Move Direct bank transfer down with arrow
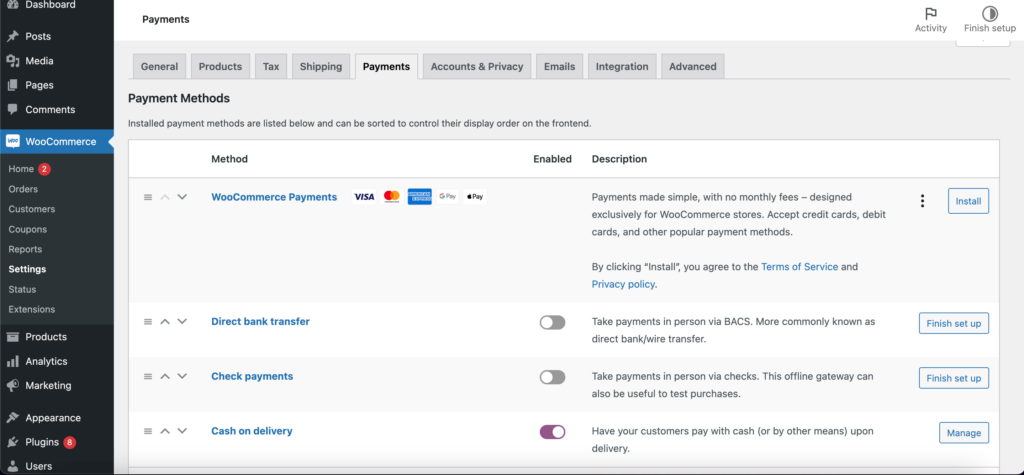This screenshot has width=1024, height=475. point(182,321)
